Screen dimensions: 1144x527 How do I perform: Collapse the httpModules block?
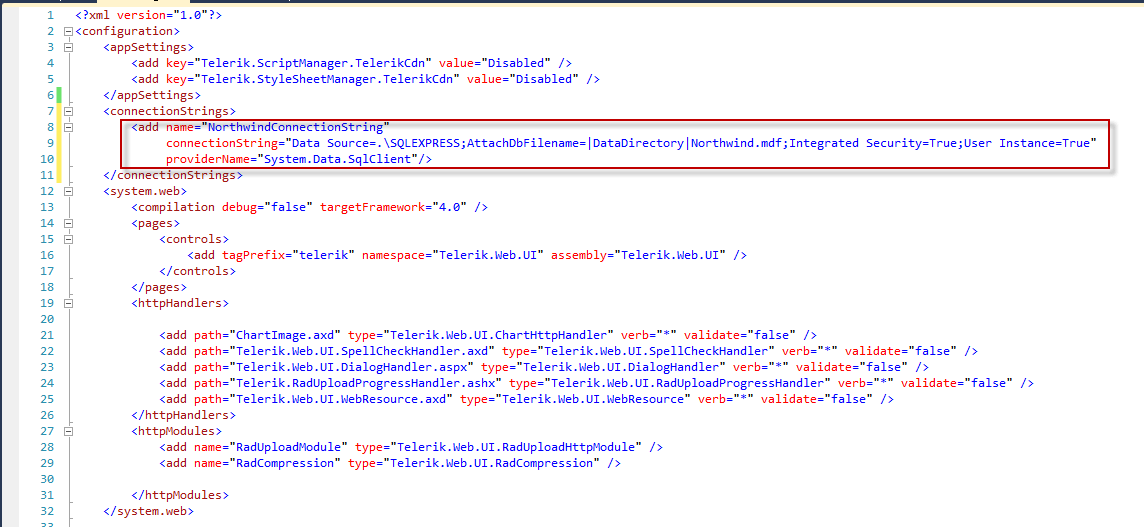click(x=68, y=431)
